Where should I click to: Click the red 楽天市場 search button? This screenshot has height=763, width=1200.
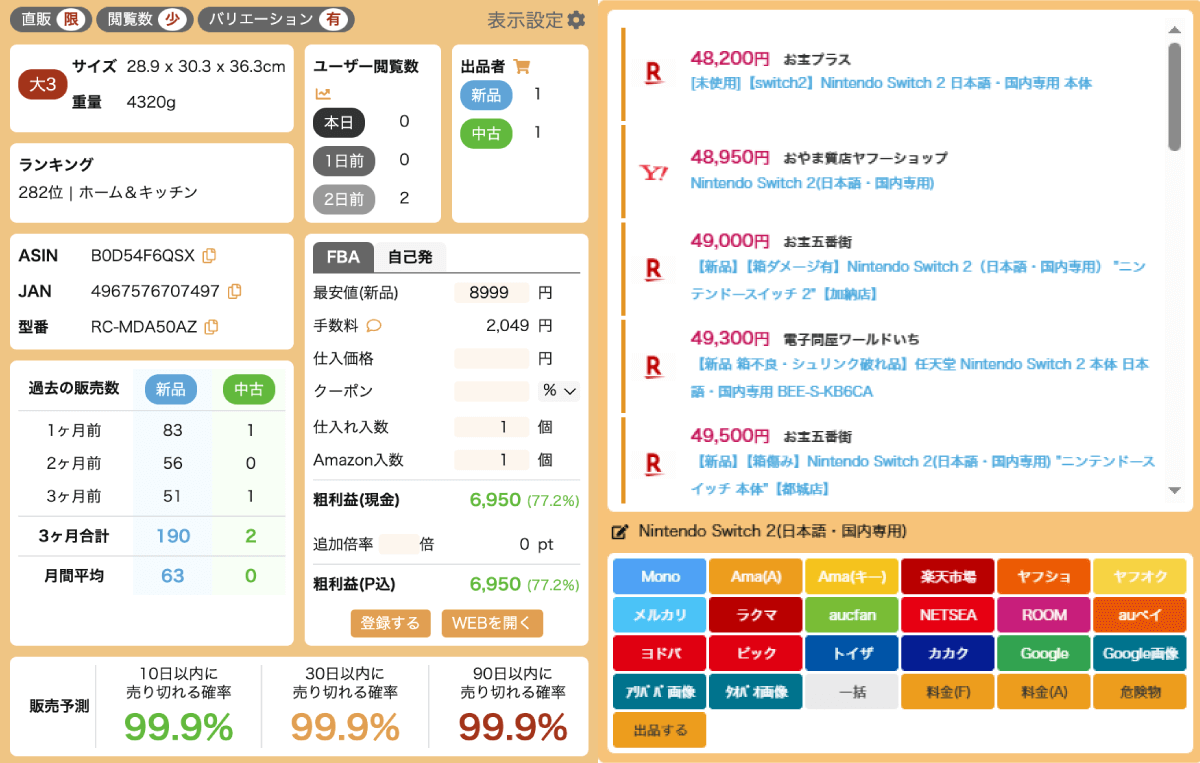click(948, 576)
